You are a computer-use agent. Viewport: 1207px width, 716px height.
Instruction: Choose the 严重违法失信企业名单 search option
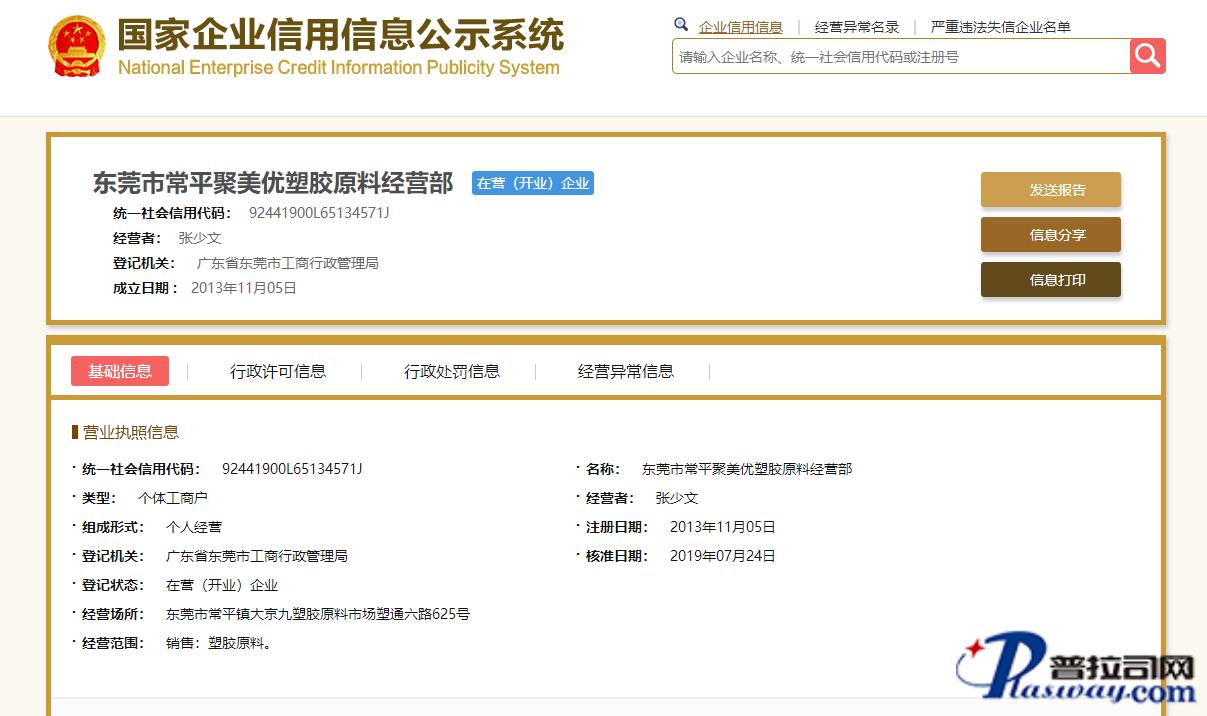coord(1000,27)
